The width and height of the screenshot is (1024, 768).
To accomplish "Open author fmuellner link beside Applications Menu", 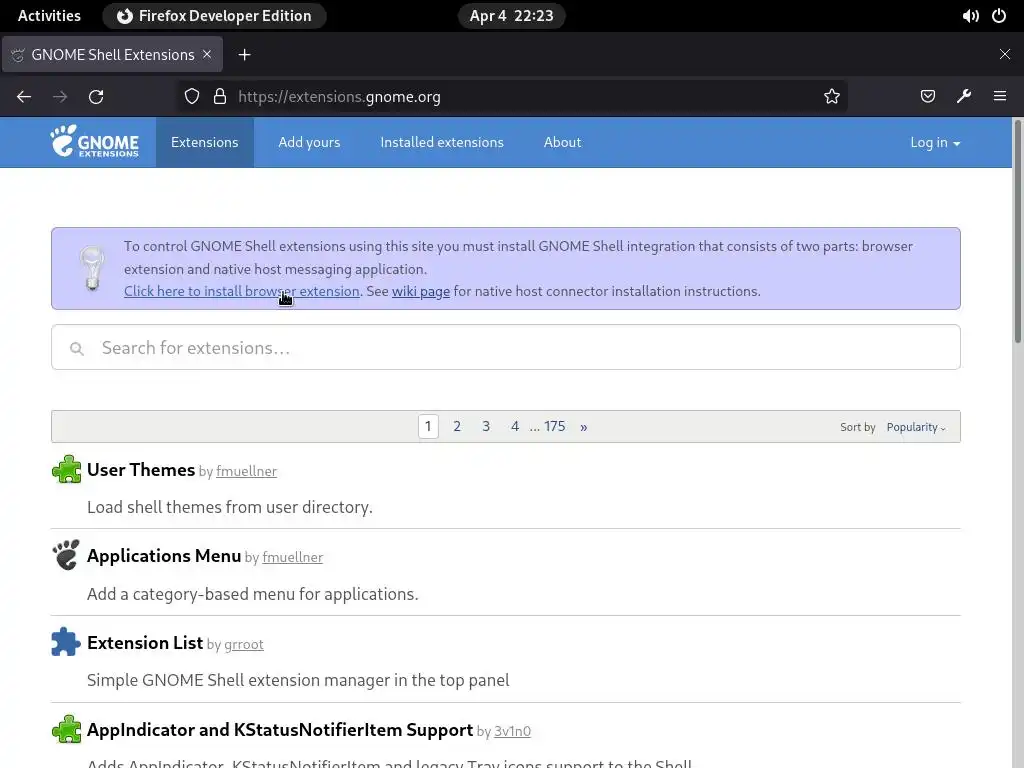I will coord(293,558).
